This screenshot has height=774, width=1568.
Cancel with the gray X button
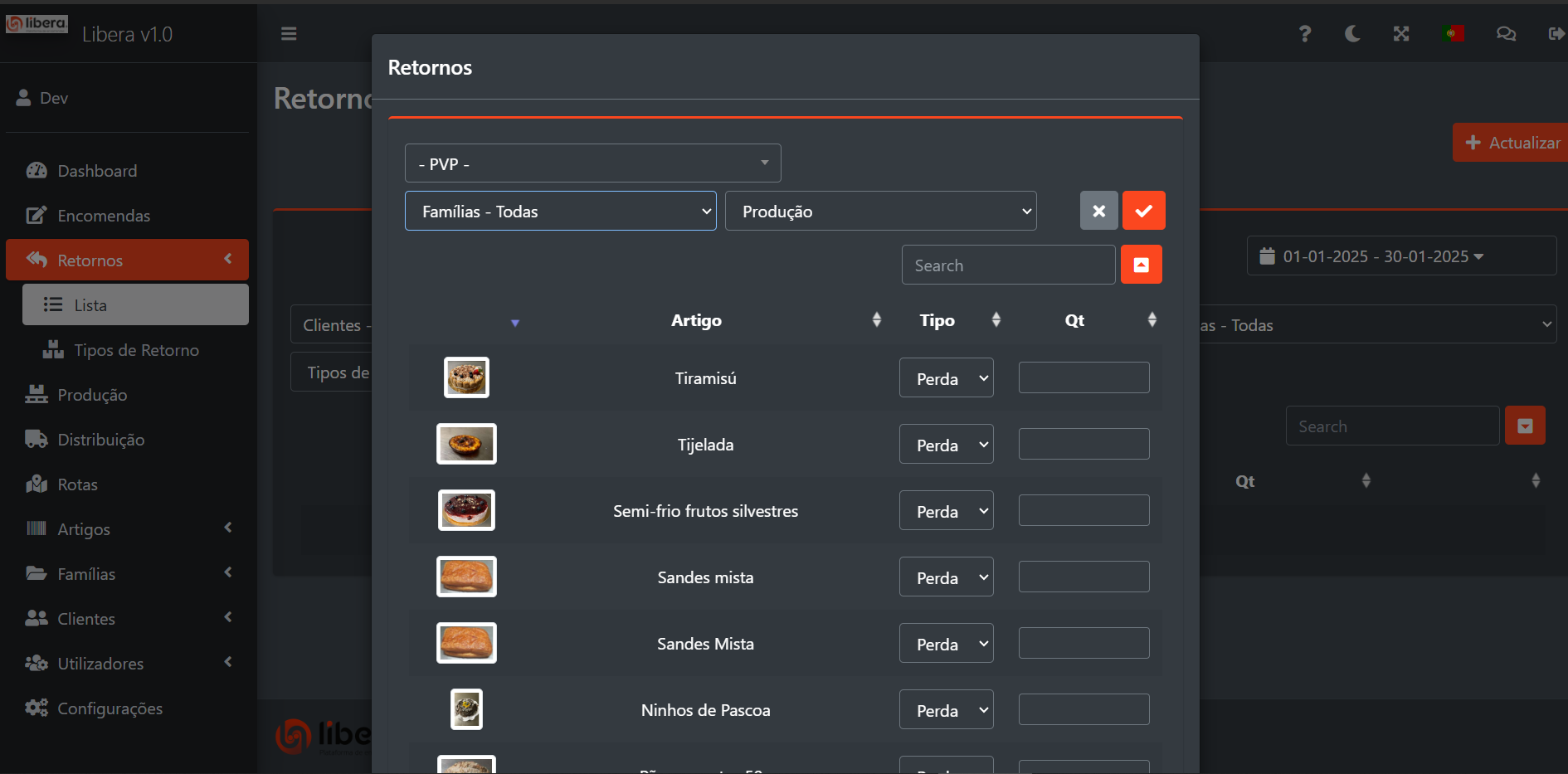pyautogui.click(x=1098, y=211)
